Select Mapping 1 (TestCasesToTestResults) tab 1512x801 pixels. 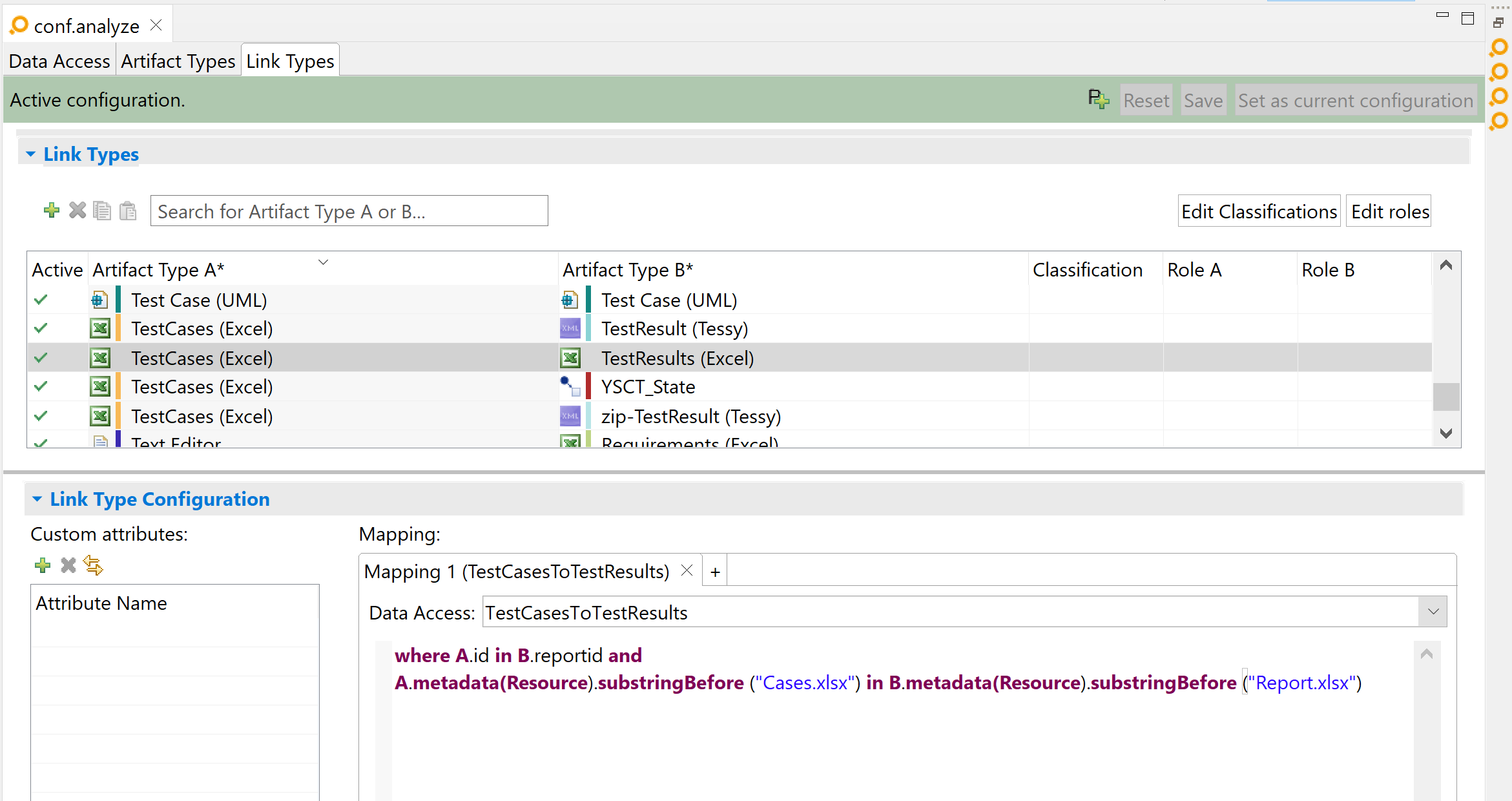(517, 572)
